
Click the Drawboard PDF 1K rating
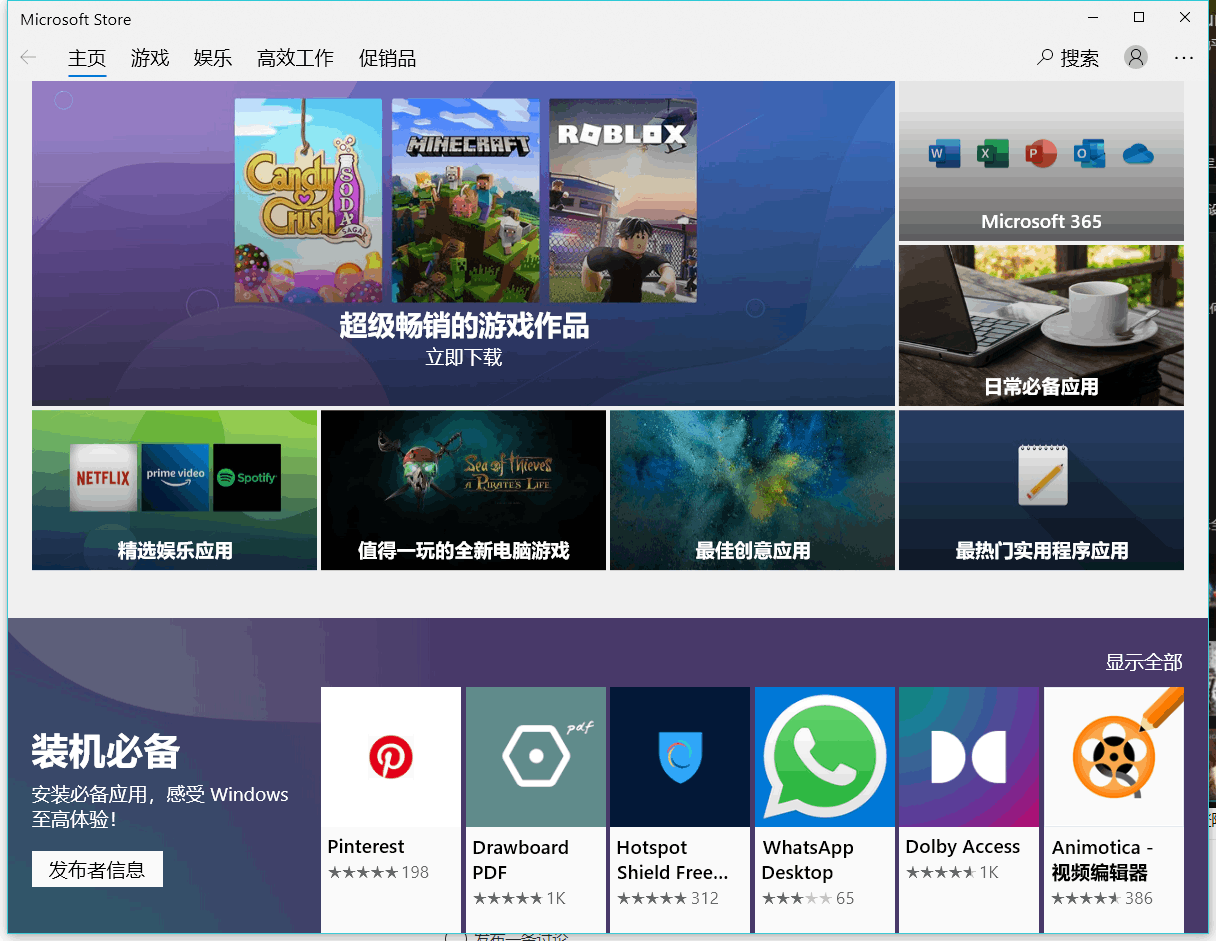coord(519,898)
